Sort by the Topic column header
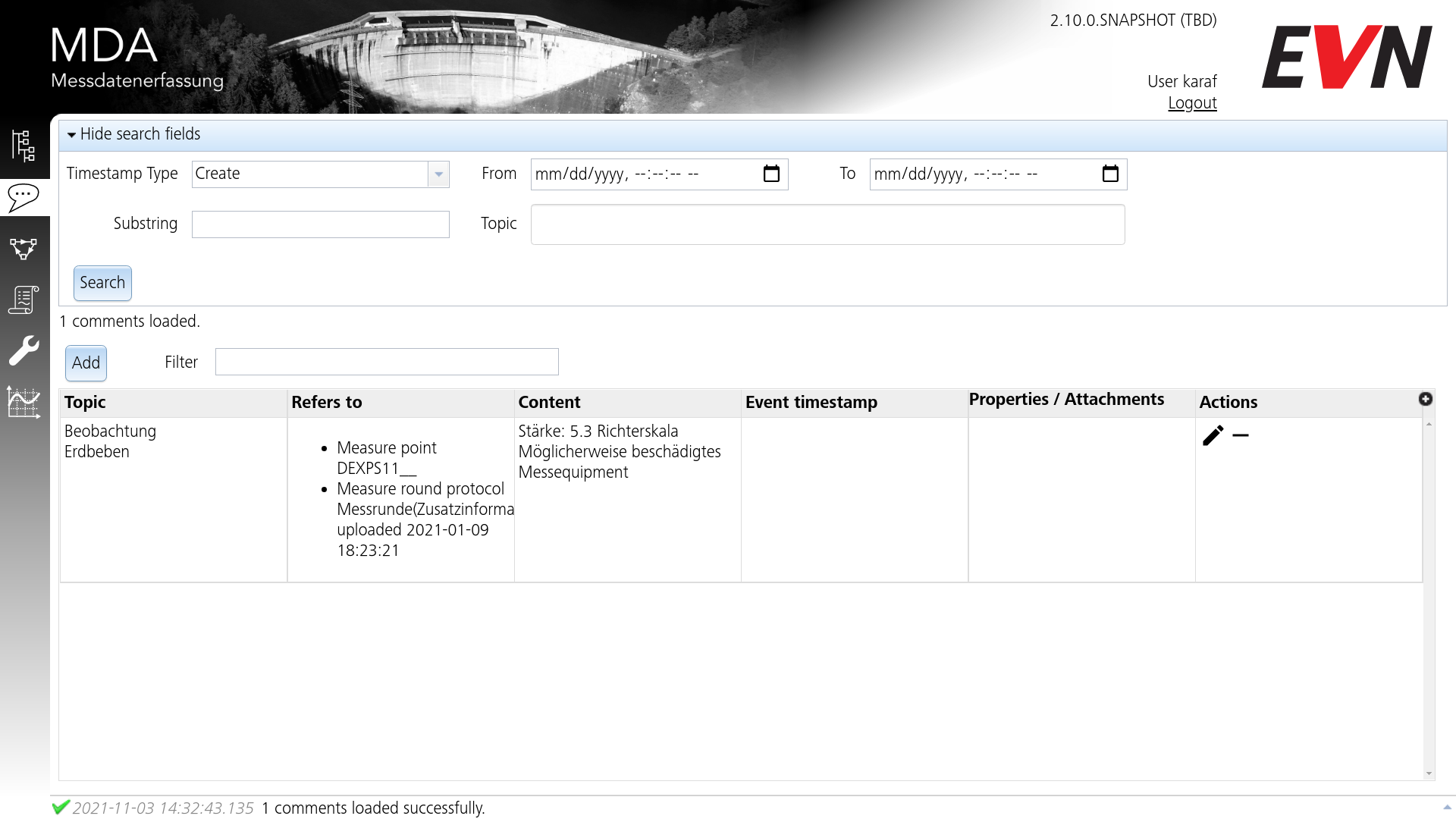This screenshot has width=1456, height=819. 84,402
